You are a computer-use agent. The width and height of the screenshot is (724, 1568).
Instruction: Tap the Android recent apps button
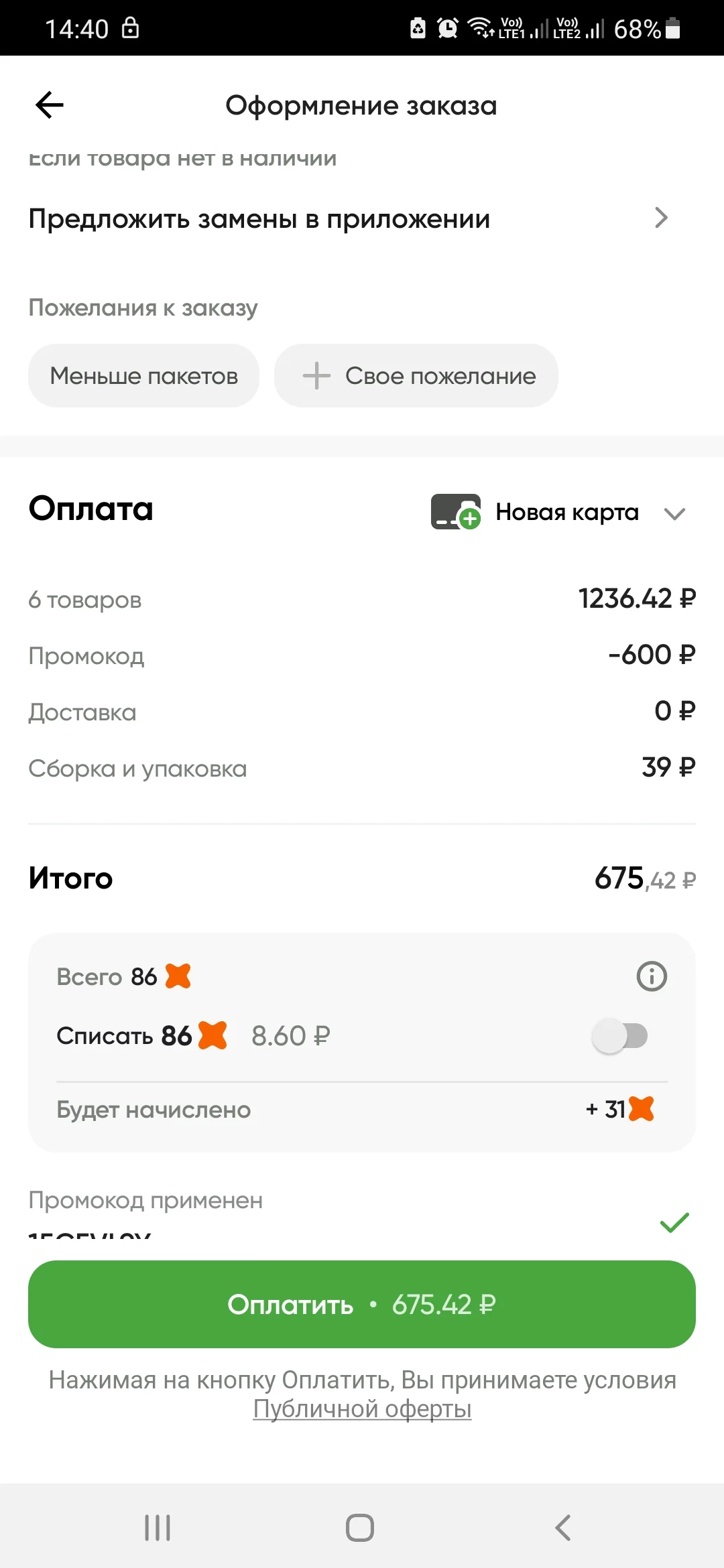point(158,1528)
